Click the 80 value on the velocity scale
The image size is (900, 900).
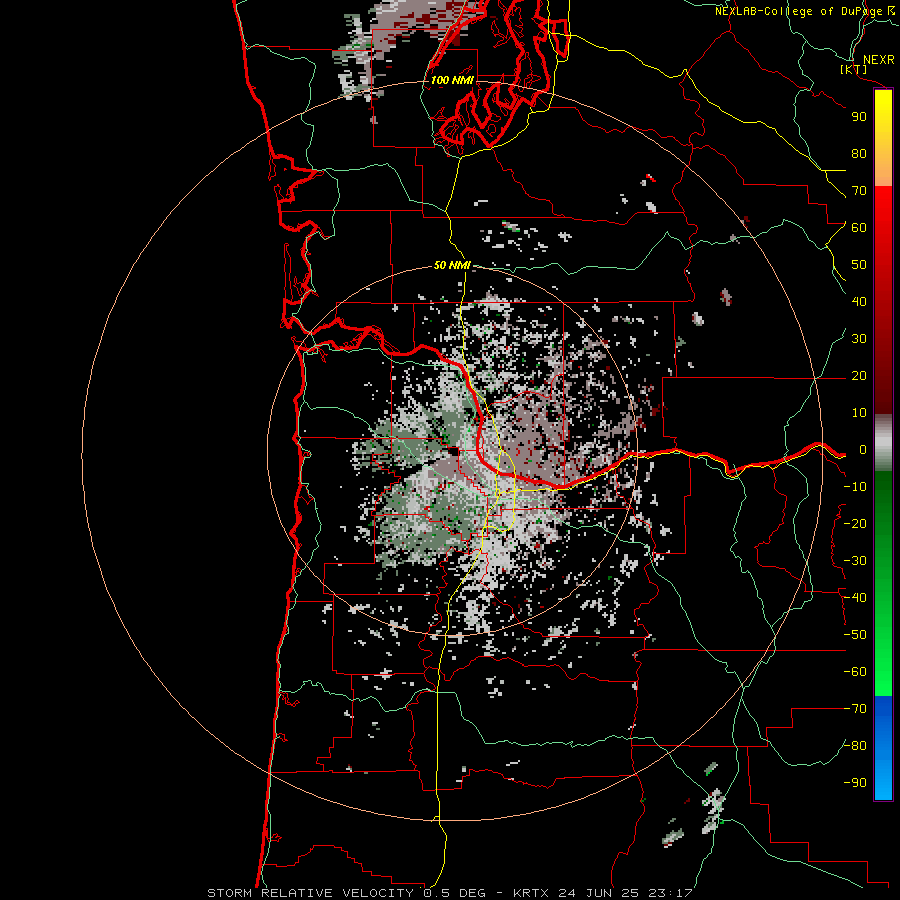click(x=859, y=154)
